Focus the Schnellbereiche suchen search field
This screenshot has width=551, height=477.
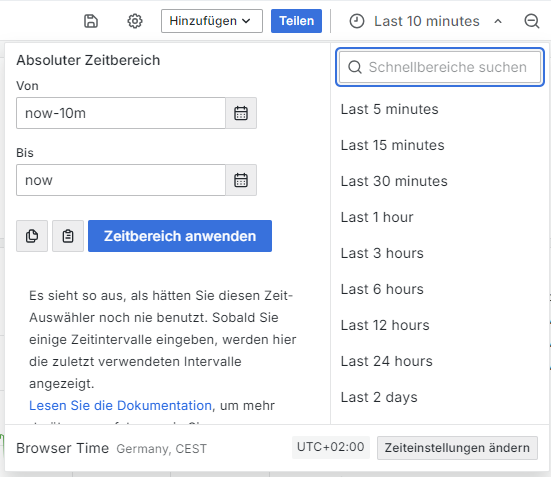440,67
